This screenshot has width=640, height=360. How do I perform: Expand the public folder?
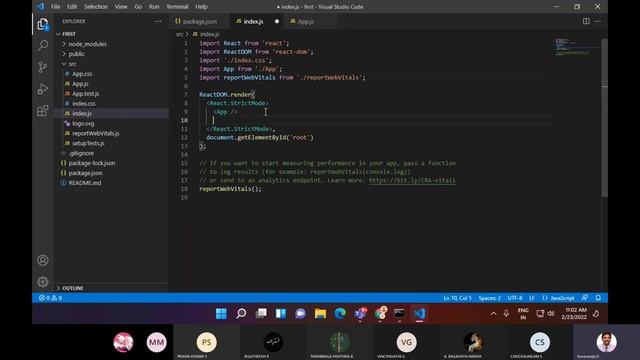coord(76,54)
